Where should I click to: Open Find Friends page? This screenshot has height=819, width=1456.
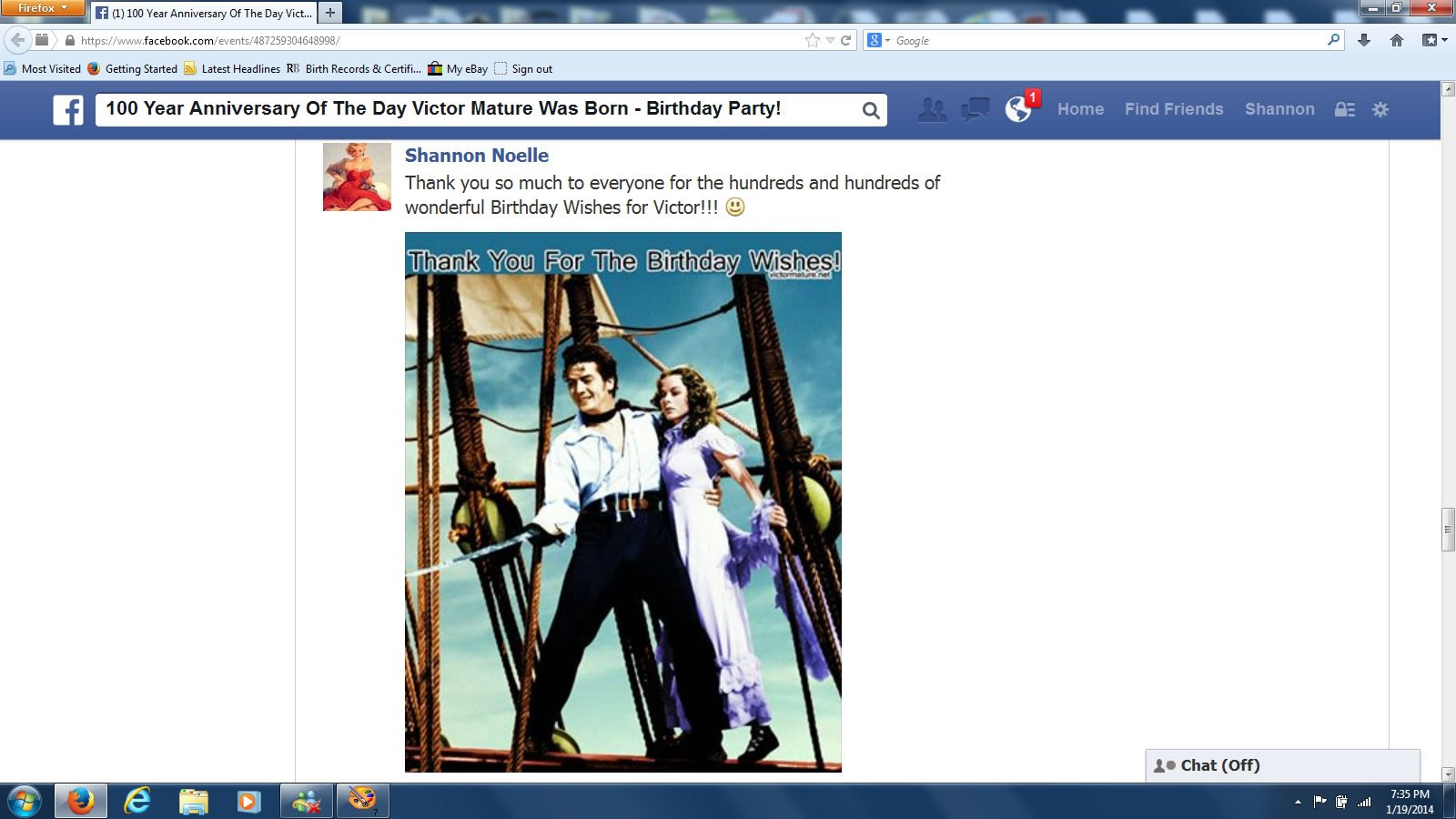[x=1174, y=109]
